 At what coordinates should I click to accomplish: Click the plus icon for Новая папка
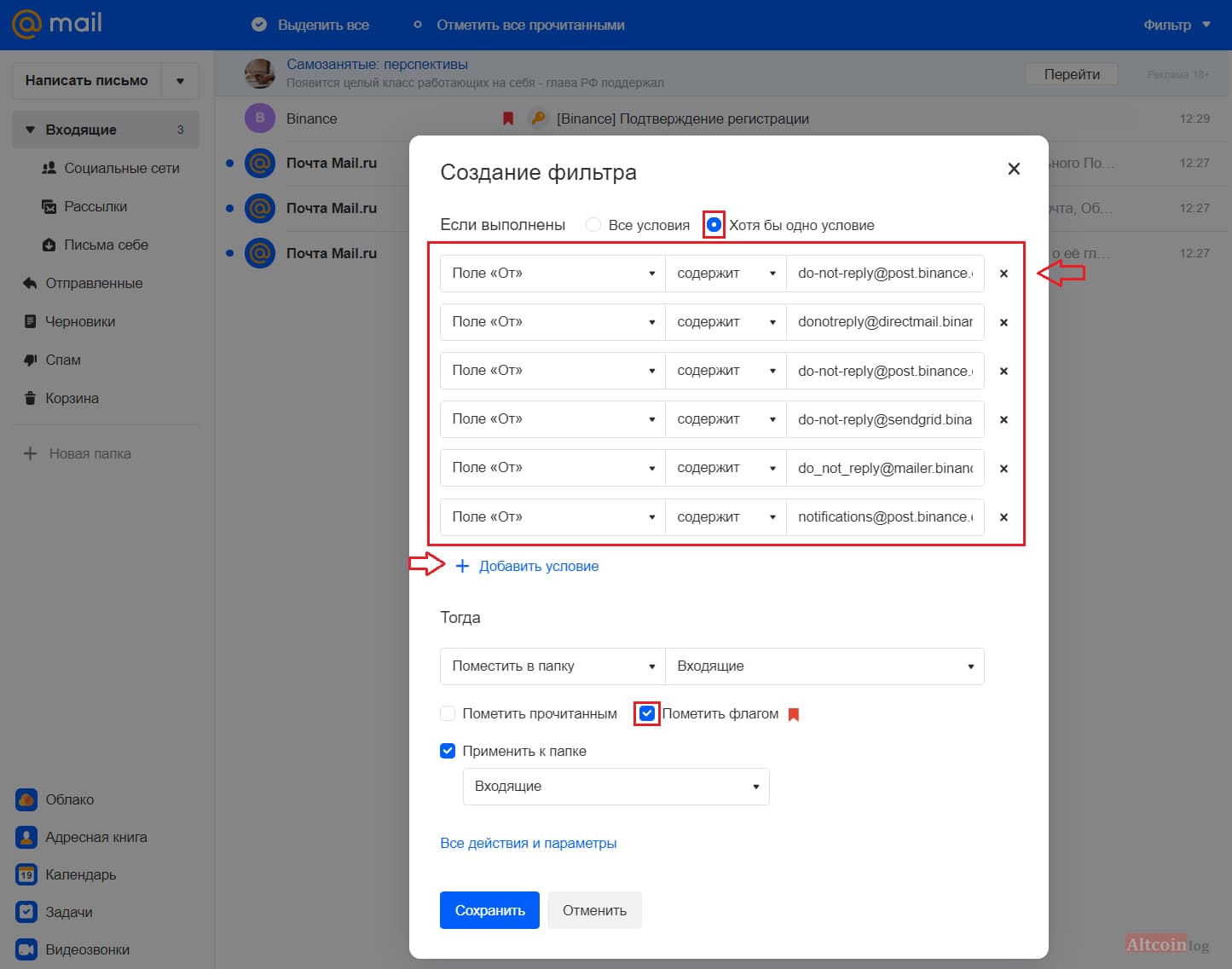[31, 453]
